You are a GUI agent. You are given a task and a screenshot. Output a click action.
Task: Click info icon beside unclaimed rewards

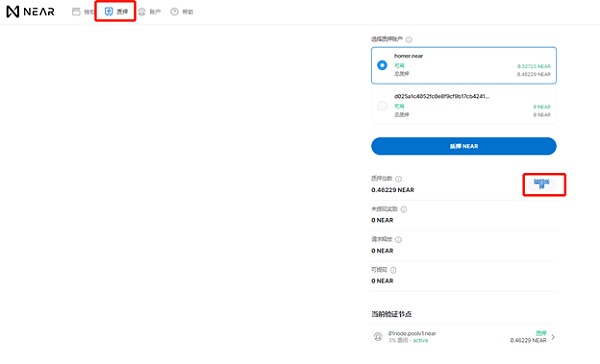(404, 209)
